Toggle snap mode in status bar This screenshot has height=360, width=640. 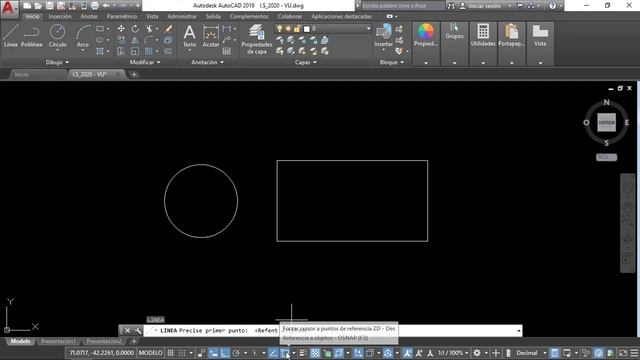(182, 353)
